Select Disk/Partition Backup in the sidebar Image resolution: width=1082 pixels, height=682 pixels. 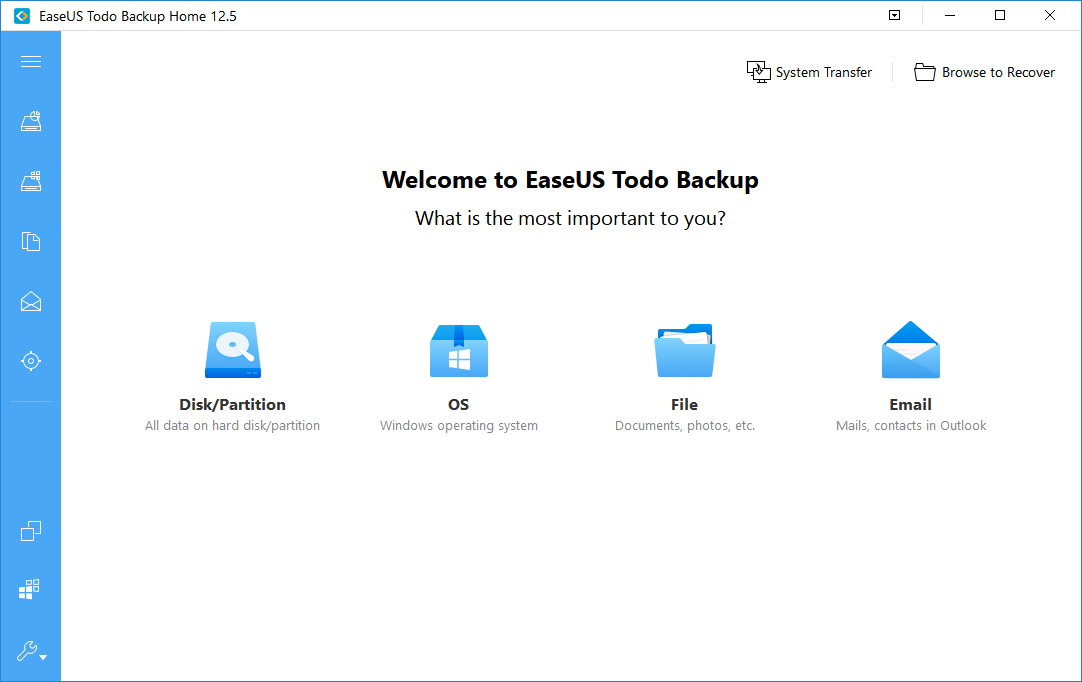click(x=30, y=121)
